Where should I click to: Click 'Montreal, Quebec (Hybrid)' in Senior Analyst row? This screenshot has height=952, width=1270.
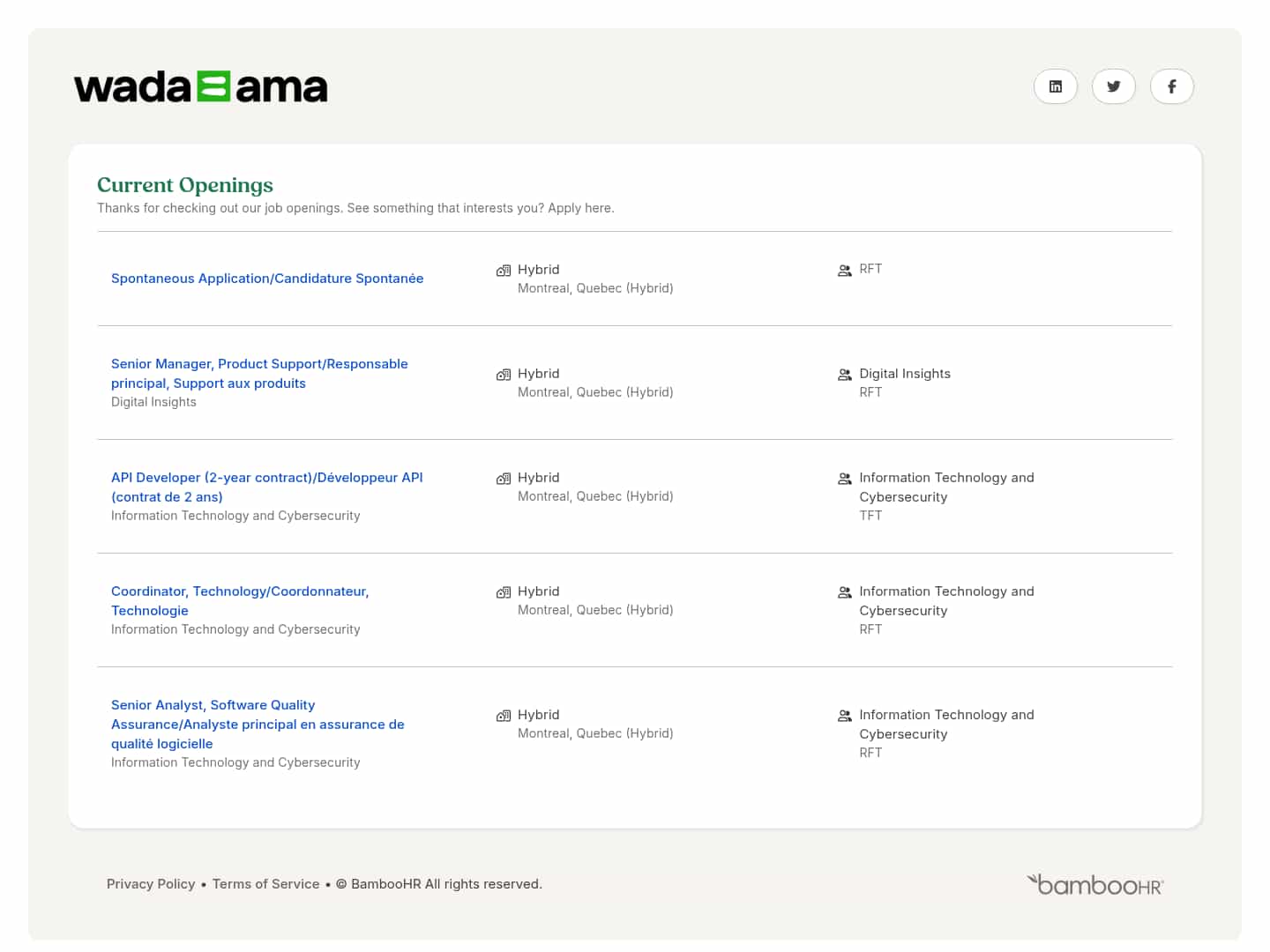point(595,733)
